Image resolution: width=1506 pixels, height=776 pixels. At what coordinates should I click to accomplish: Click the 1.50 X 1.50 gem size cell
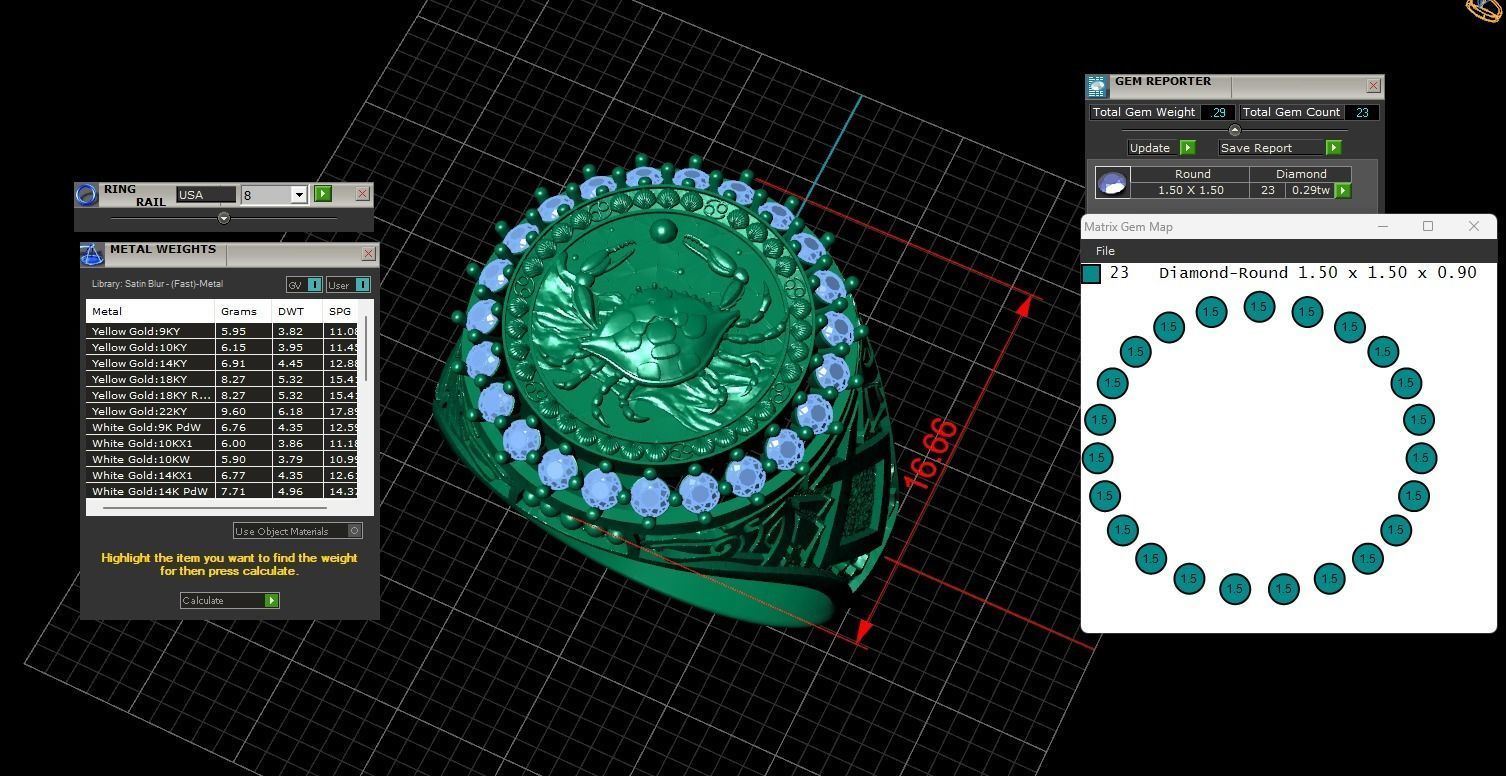[1190, 190]
